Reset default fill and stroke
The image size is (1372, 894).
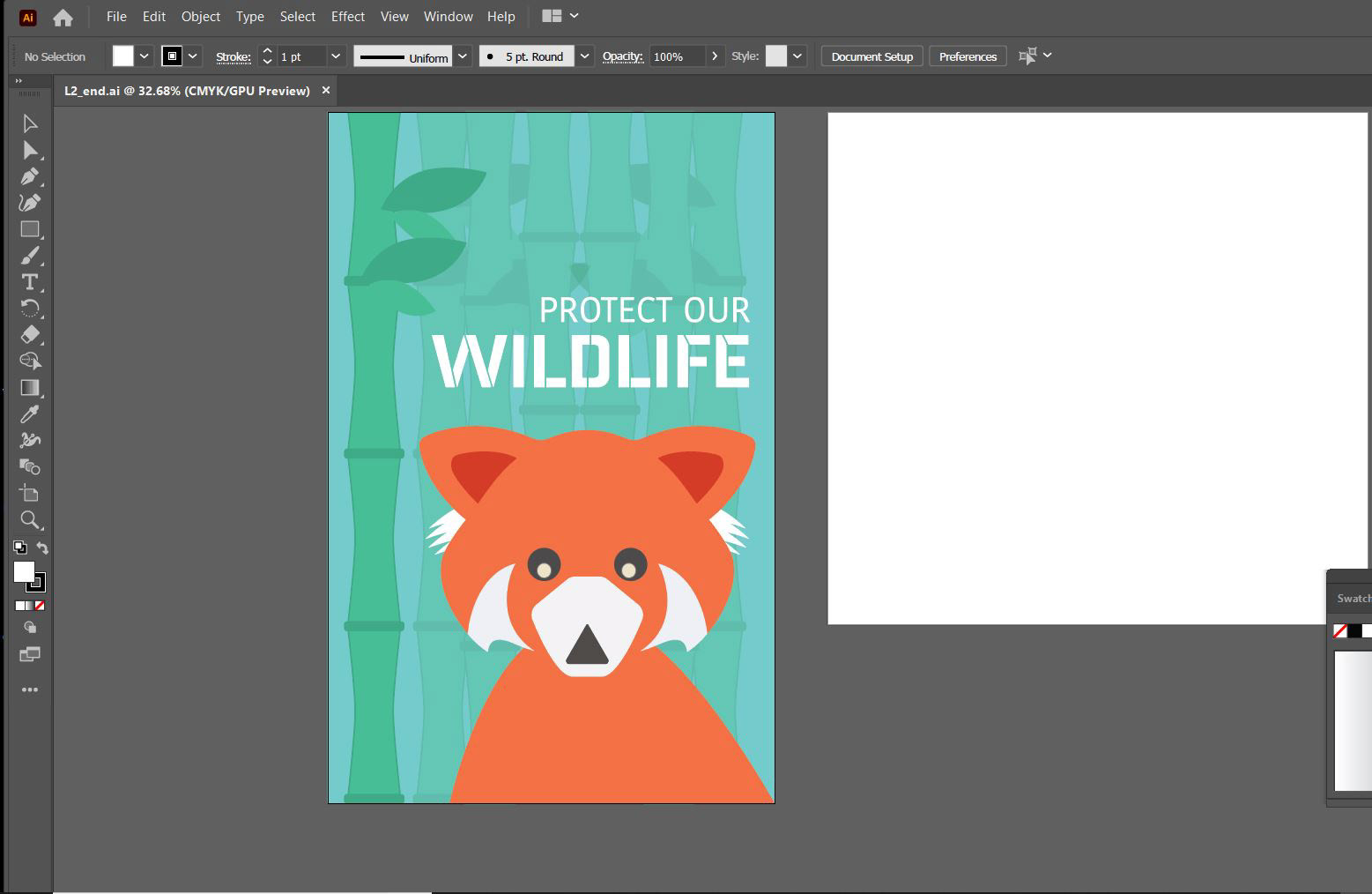click(19, 548)
